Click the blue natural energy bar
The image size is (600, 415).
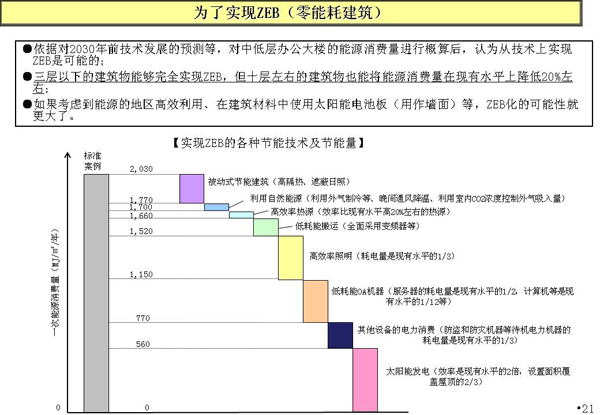point(217,207)
